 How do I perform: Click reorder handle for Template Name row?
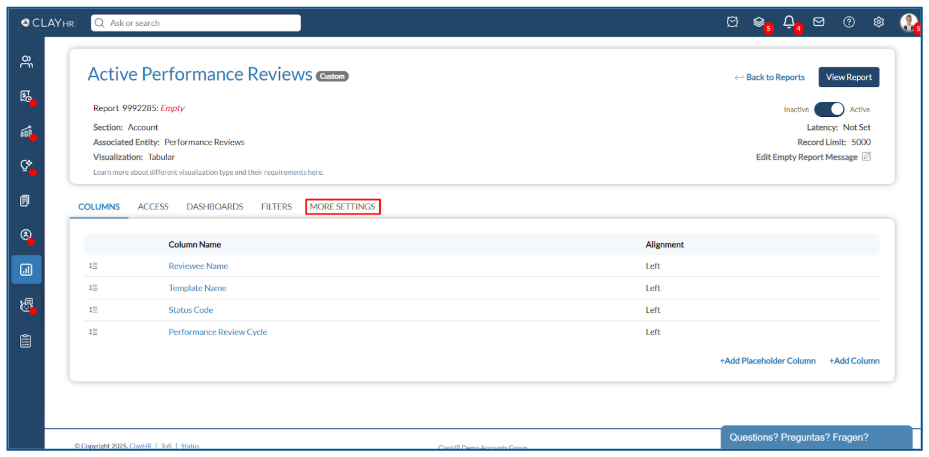pyautogui.click(x=93, y=288)
